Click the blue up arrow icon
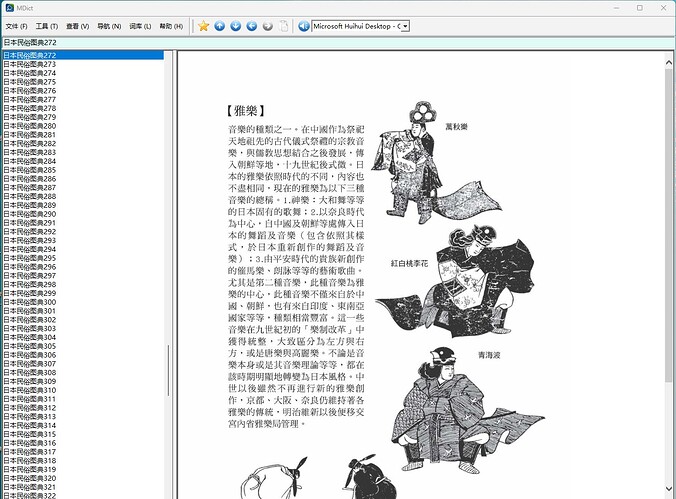The height and width of the screenshot is (499, 676). [219, 26]
